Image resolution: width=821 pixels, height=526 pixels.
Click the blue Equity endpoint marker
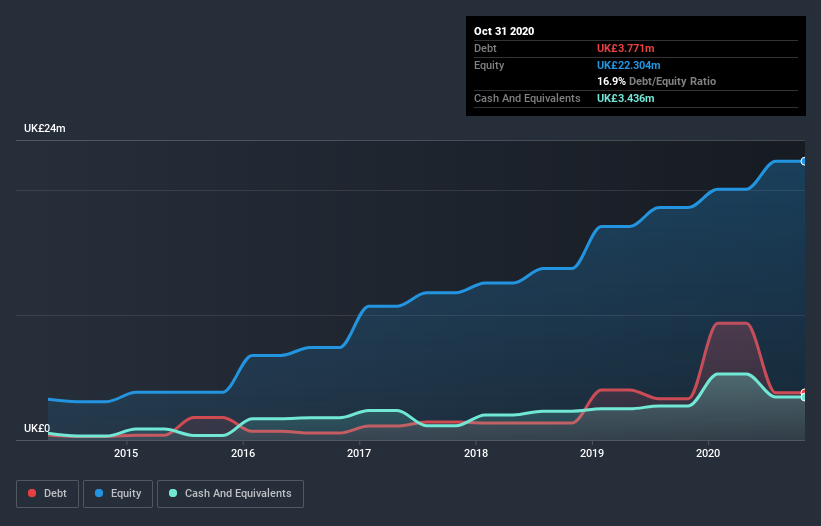[804, 161]
